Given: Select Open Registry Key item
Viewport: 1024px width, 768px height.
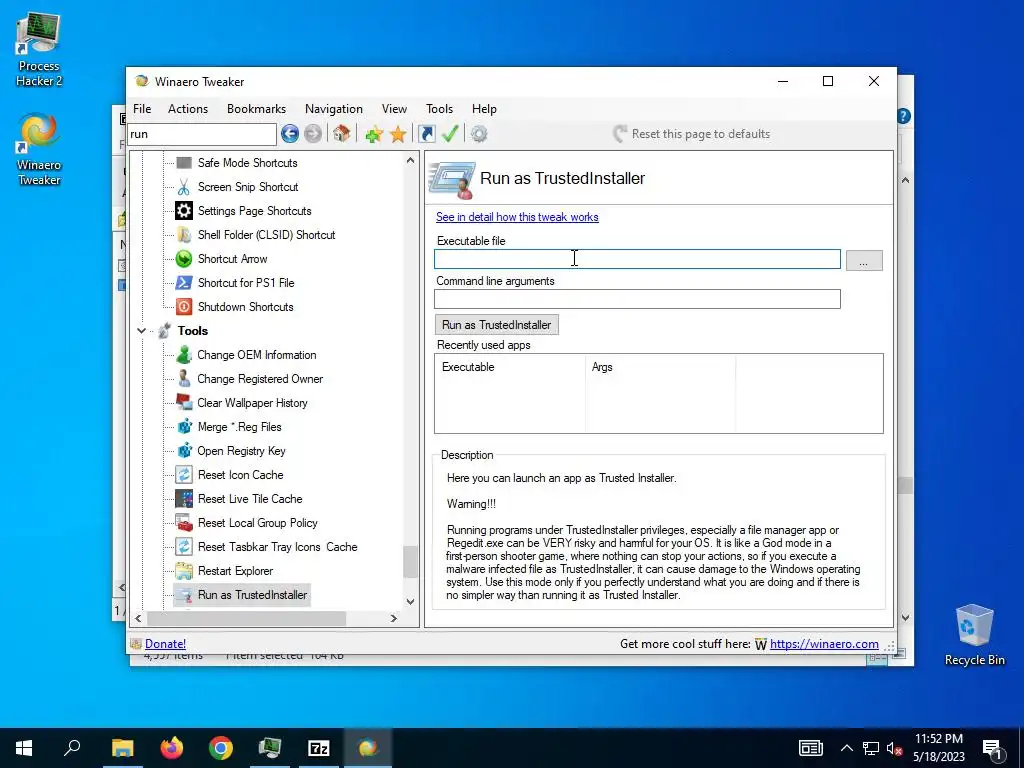Looking at the screenshot, I should tap(241, 451).
